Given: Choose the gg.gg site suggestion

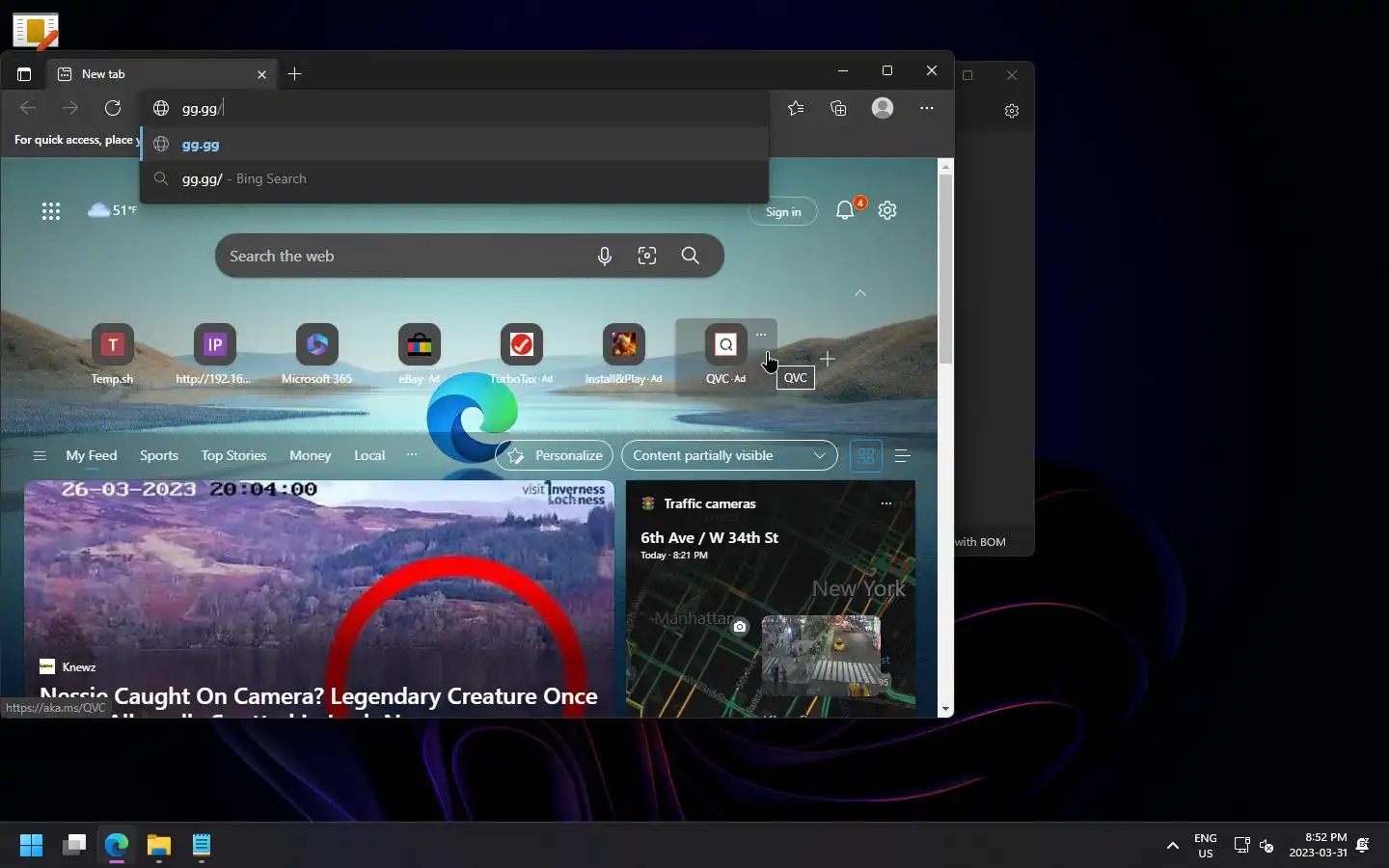Looking at the screenshot, I should 455,145.
